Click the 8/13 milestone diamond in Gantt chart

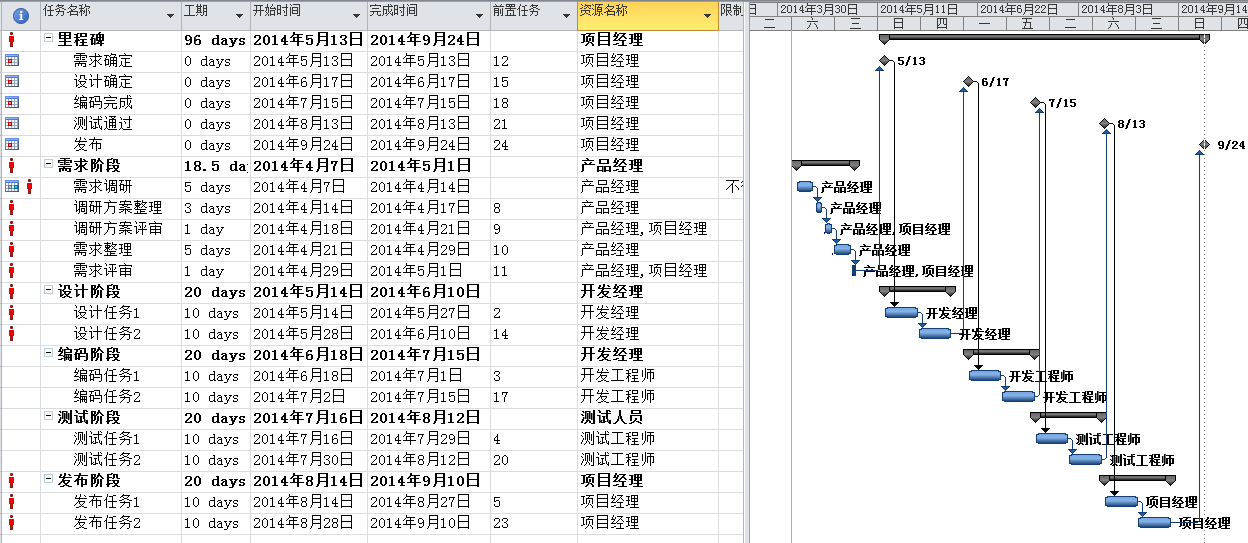point(1105,124)
